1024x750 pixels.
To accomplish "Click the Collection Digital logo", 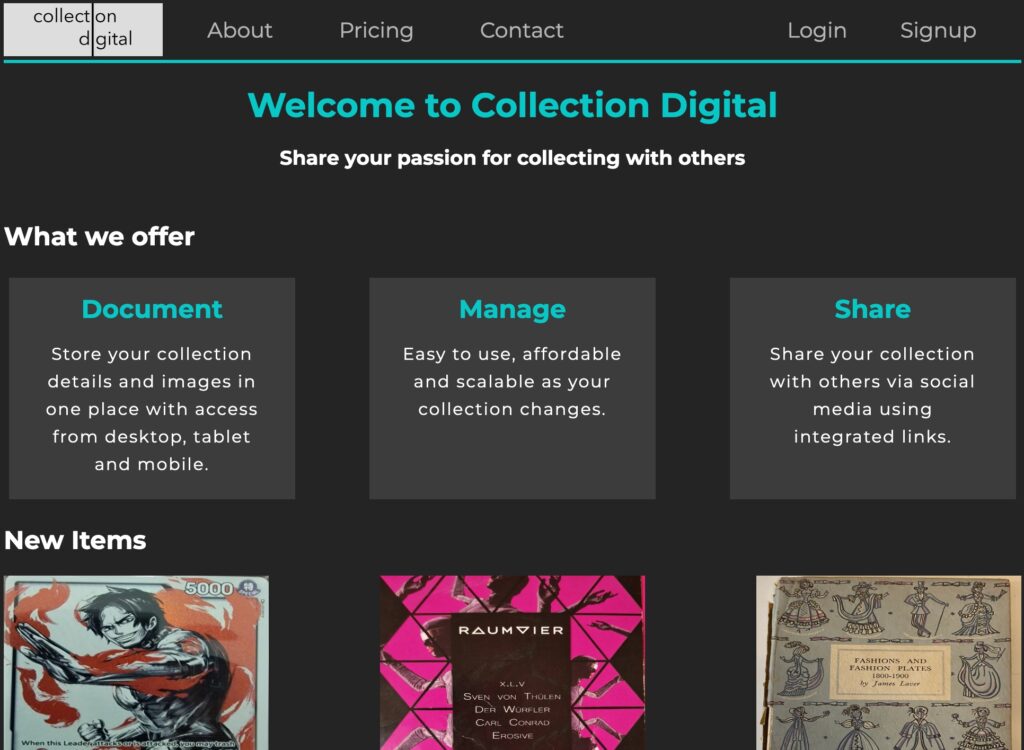I will pyautogui.click(x=83, y=29).
